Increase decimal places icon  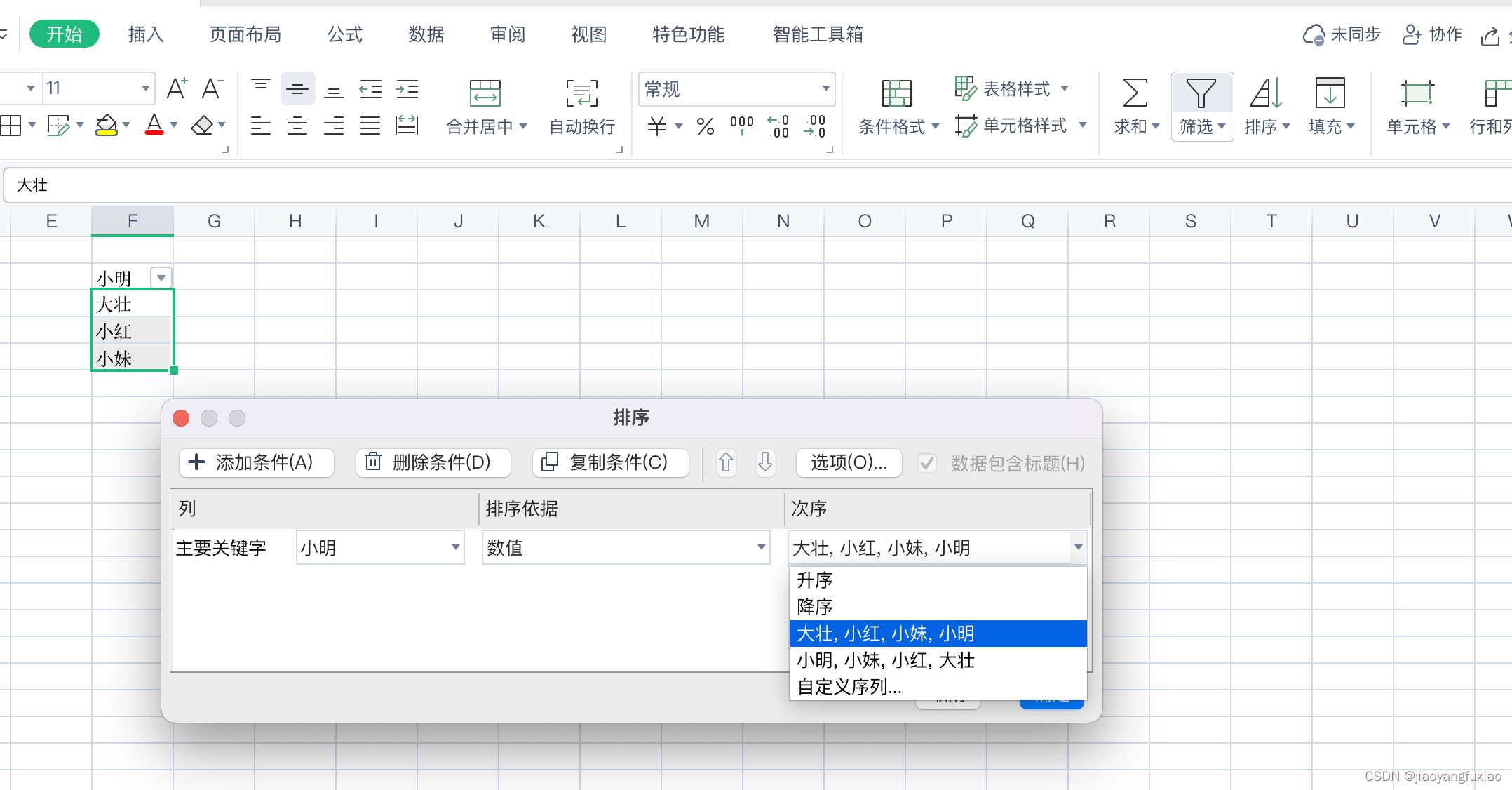[x=778, y=126]
